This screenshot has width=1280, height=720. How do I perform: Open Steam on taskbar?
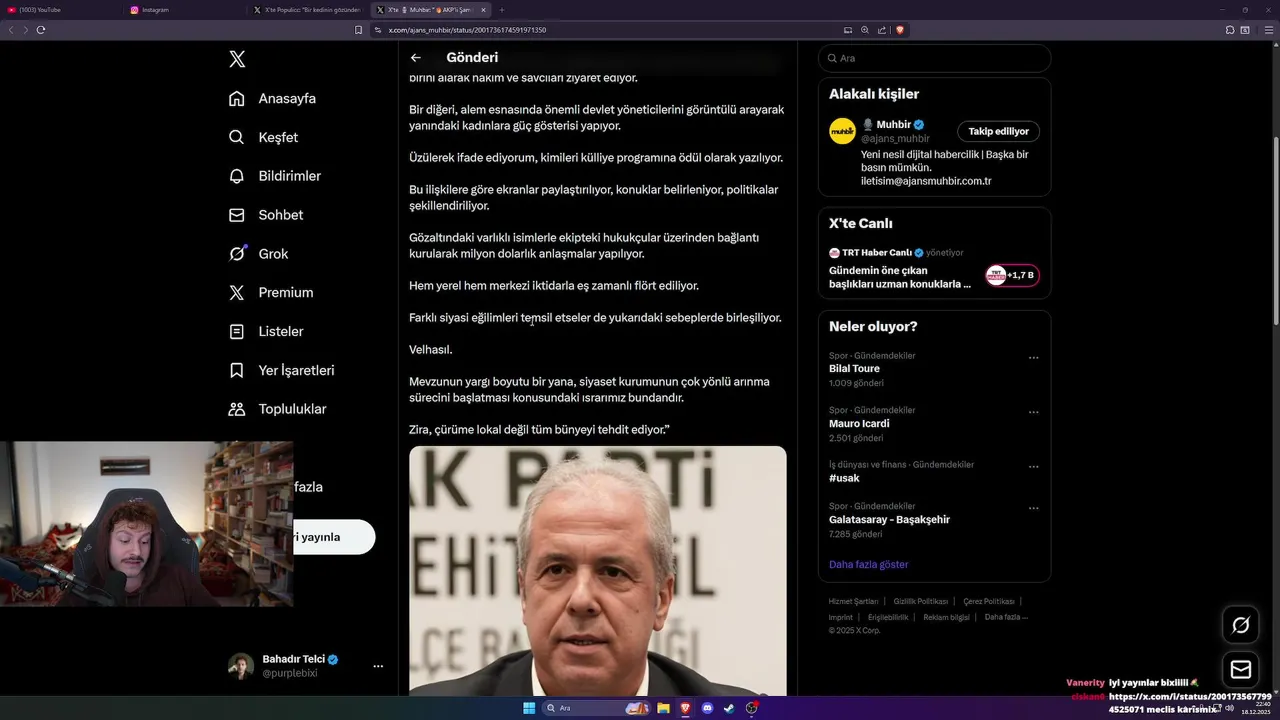(x=729, y=708)
